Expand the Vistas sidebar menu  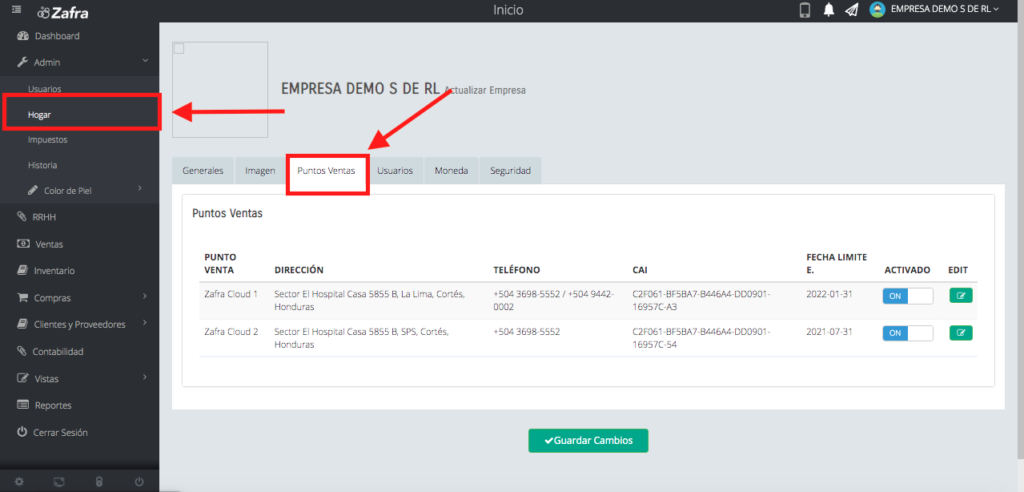tap(79, 378)
